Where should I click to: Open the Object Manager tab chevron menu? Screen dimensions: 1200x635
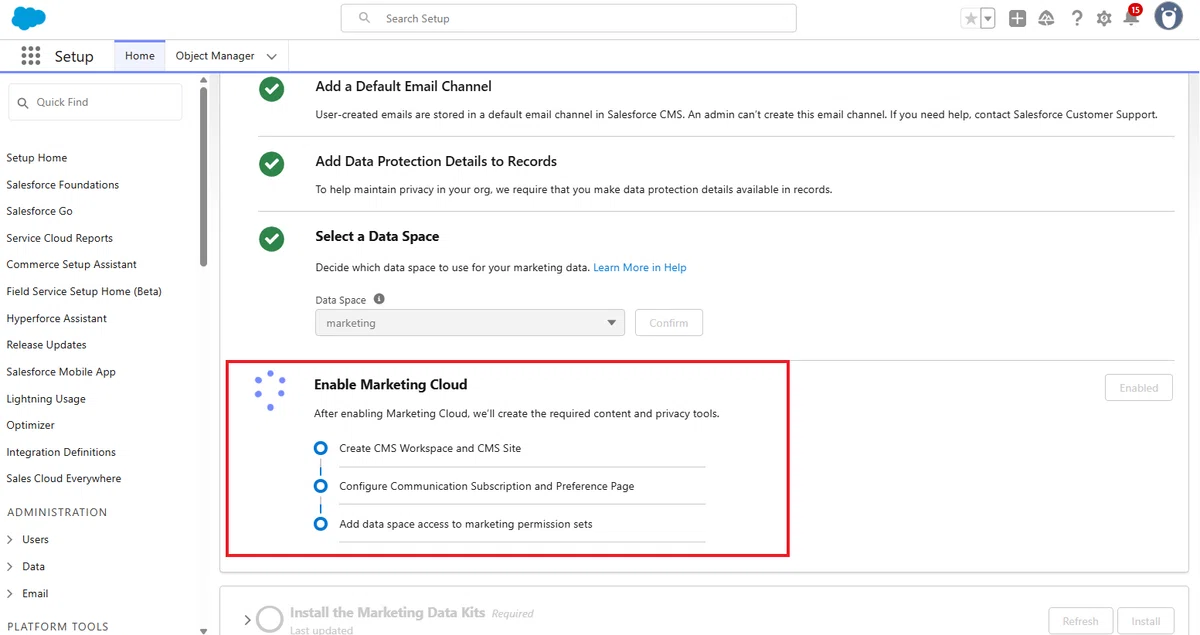coord(272,57)
